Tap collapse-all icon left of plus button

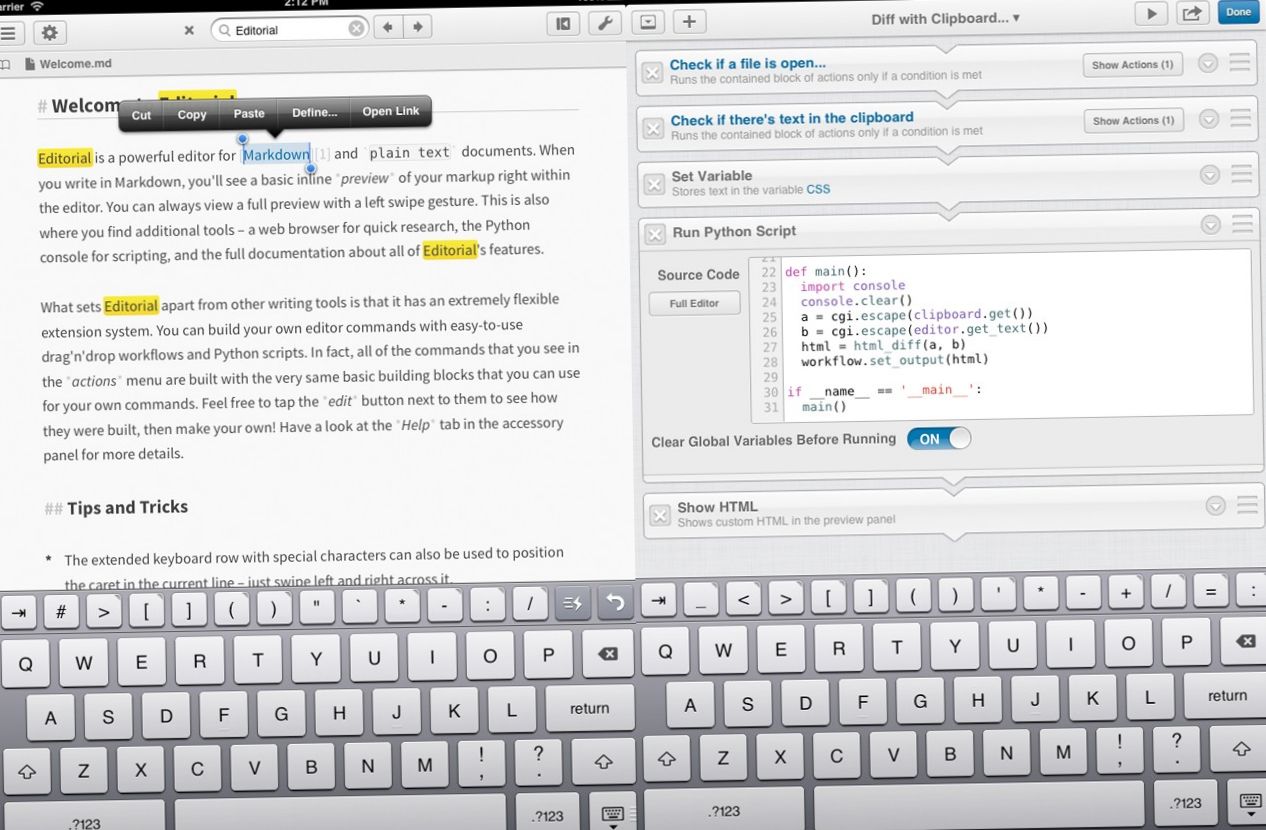tap(650, 20)
